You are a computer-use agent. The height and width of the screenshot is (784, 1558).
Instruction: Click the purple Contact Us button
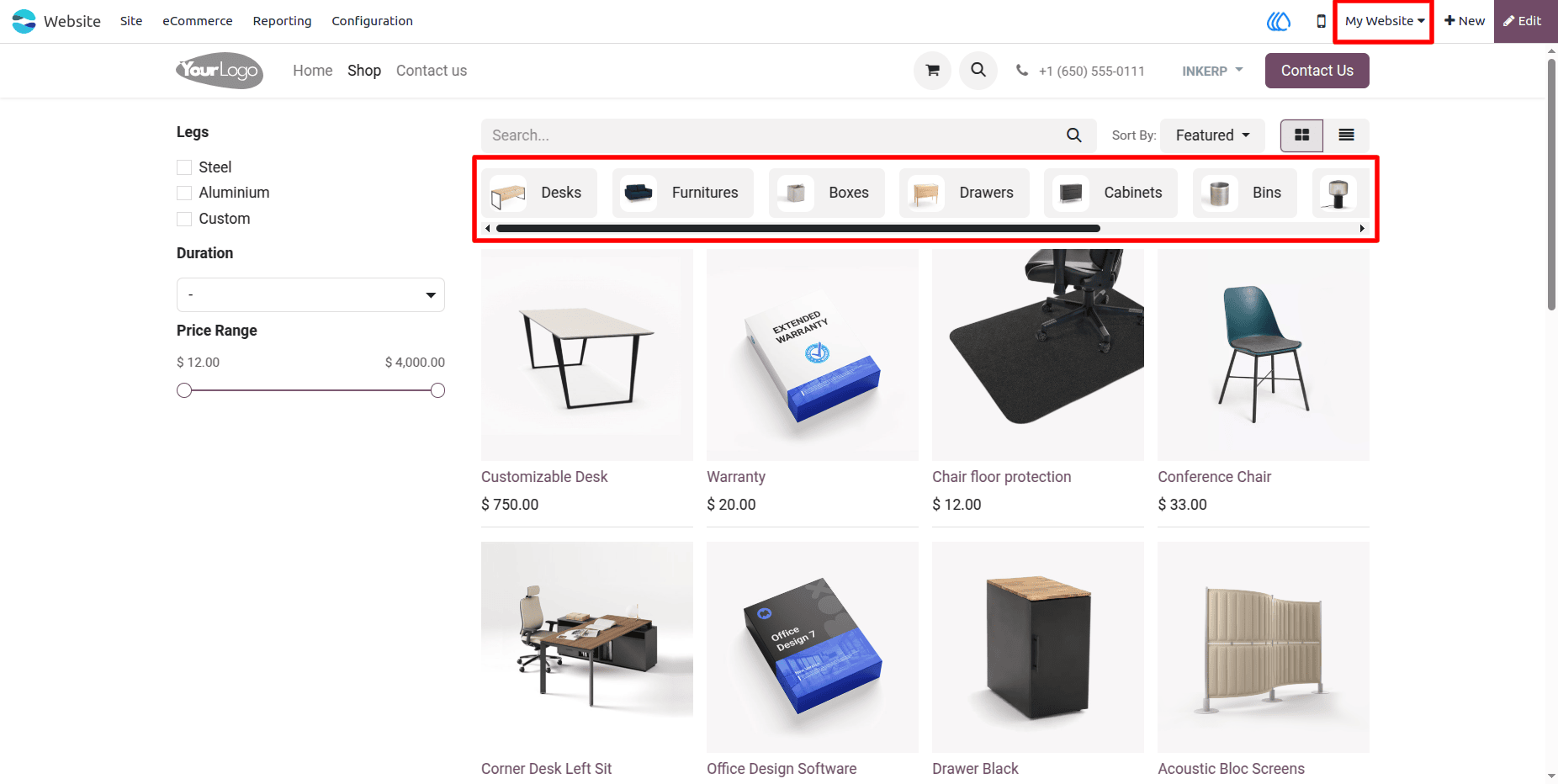coord(1317,71)
